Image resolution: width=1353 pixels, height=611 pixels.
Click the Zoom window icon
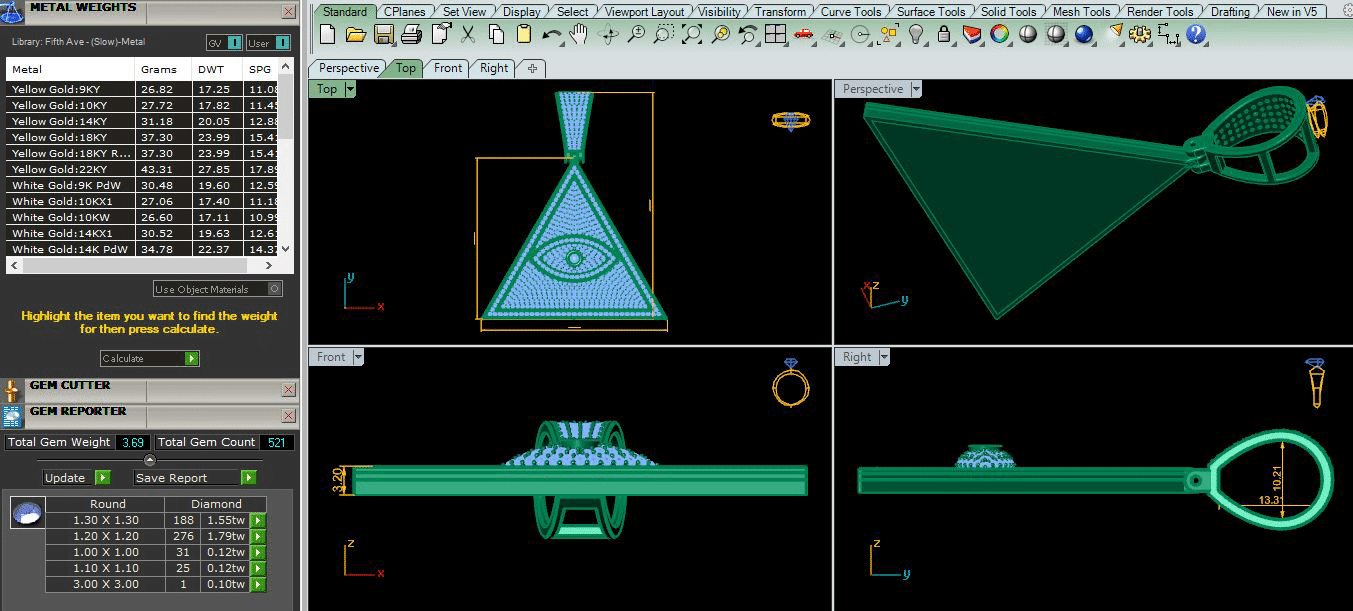664,35
